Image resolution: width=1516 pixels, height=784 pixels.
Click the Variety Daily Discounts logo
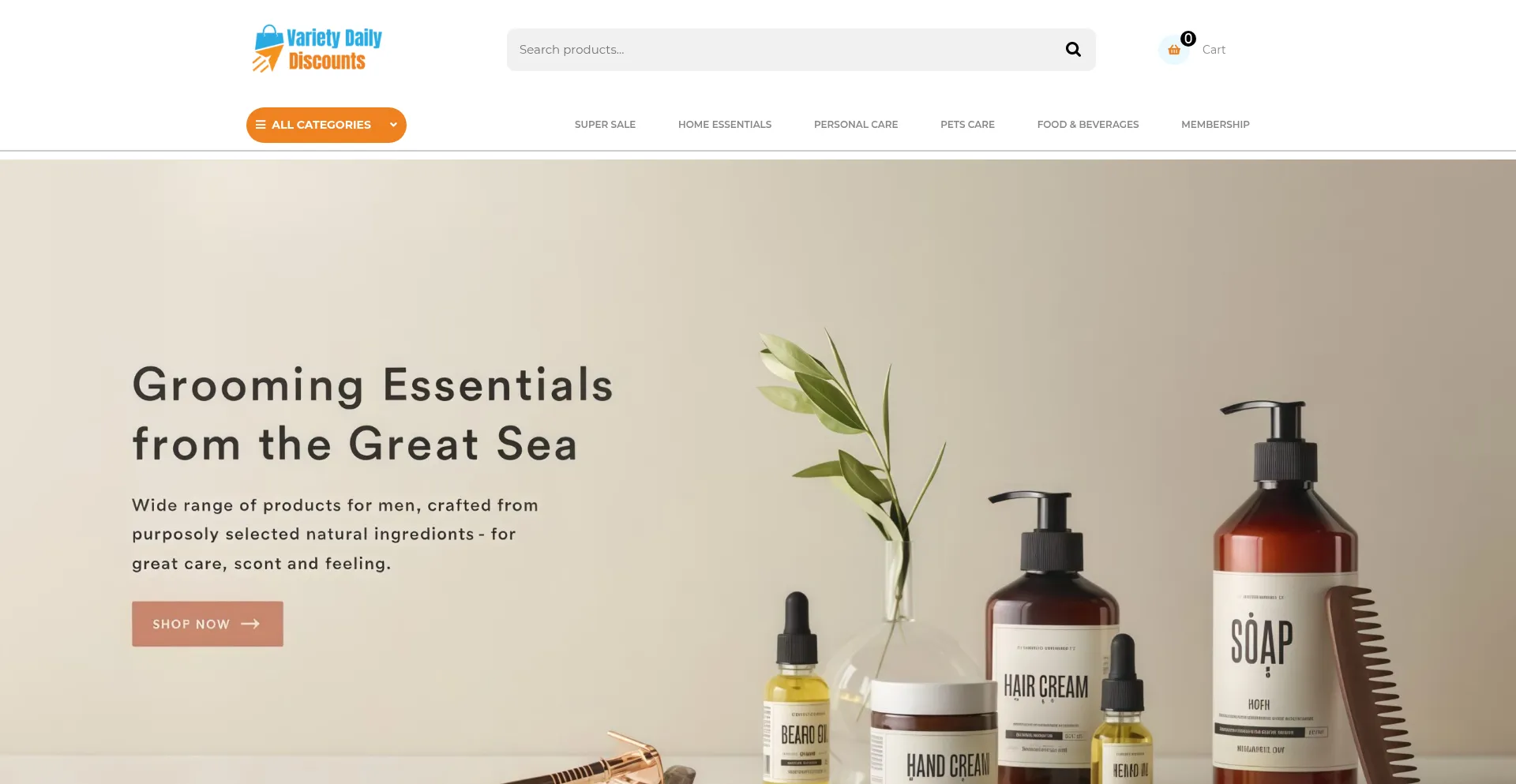coord(317,49)
